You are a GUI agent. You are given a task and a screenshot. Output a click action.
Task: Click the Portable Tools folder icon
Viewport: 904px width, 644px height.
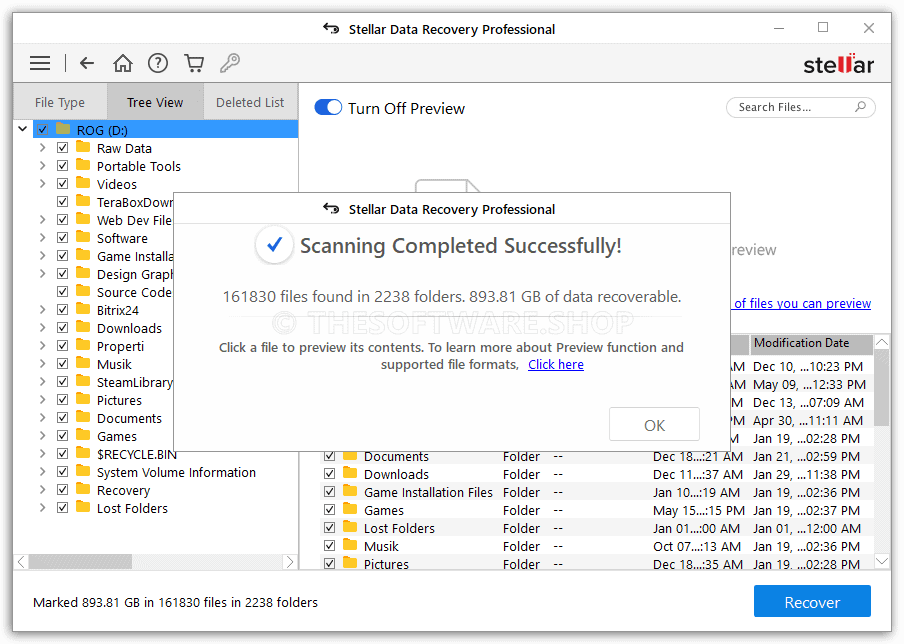[84, 165]
